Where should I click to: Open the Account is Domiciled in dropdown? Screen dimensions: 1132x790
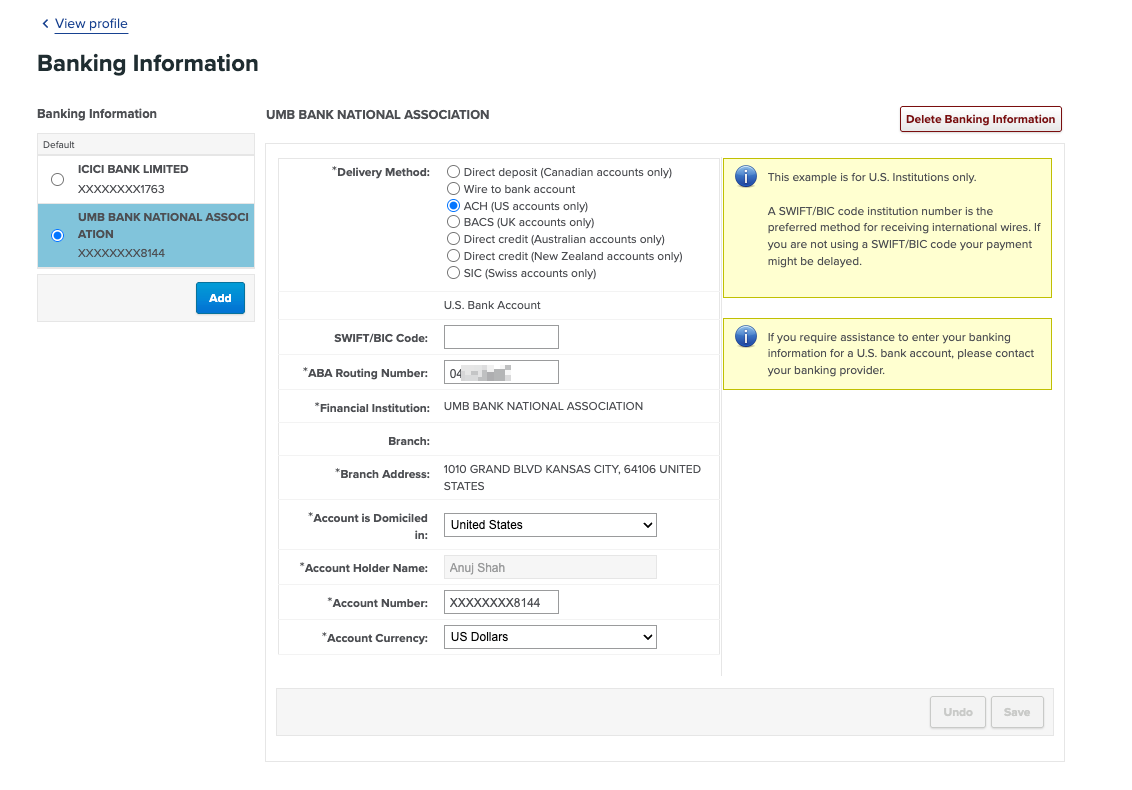click(550, 525)
